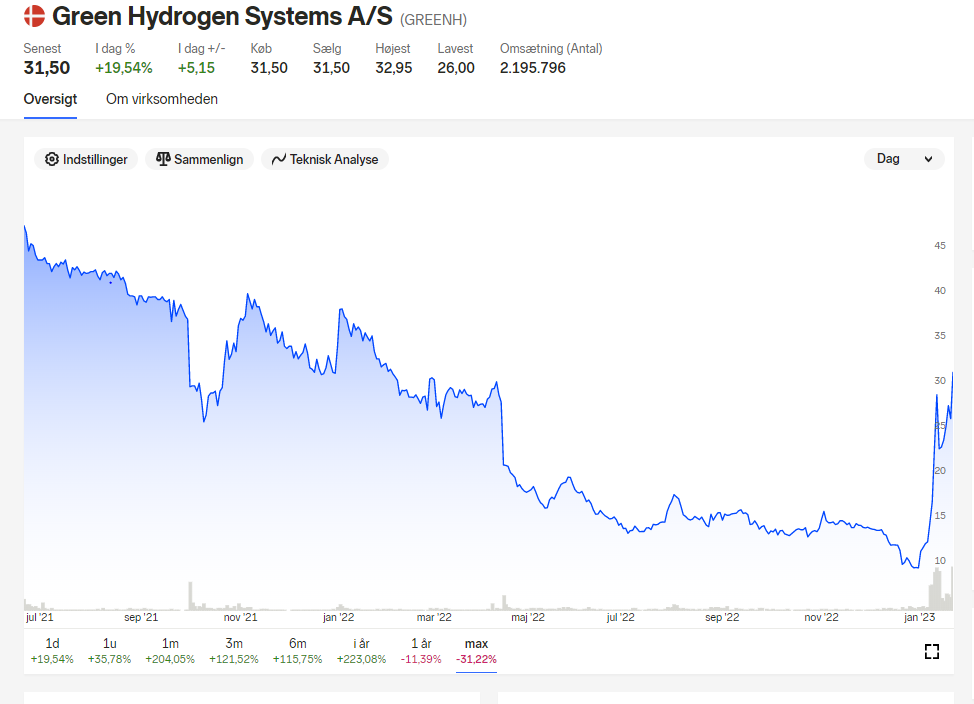The width and height of the screenshot is (974, 704).
Task: Select the 1d time range
Action: (x=52, y=651)
